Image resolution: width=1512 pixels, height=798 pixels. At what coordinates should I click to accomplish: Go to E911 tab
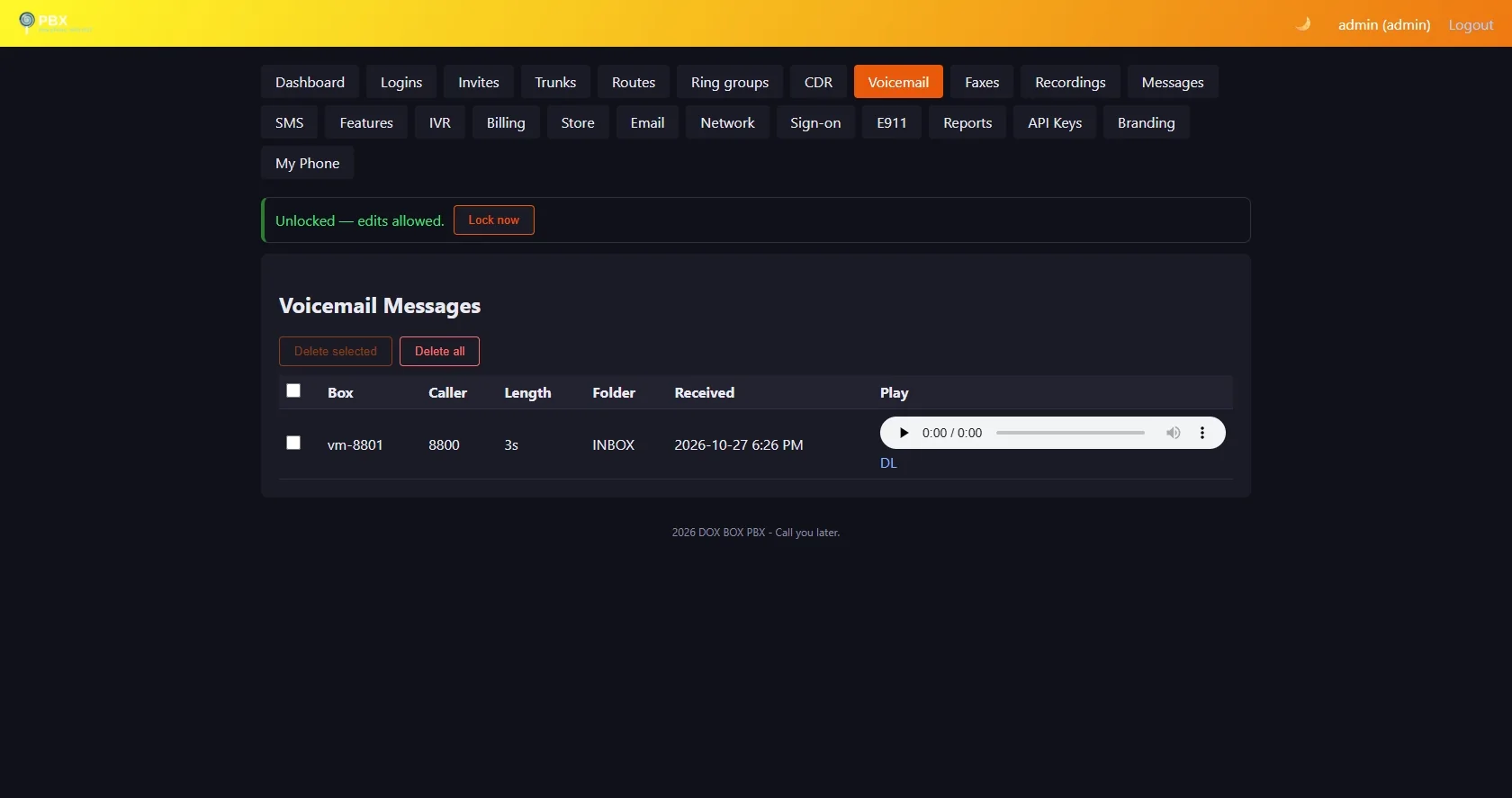coord(892,122)
